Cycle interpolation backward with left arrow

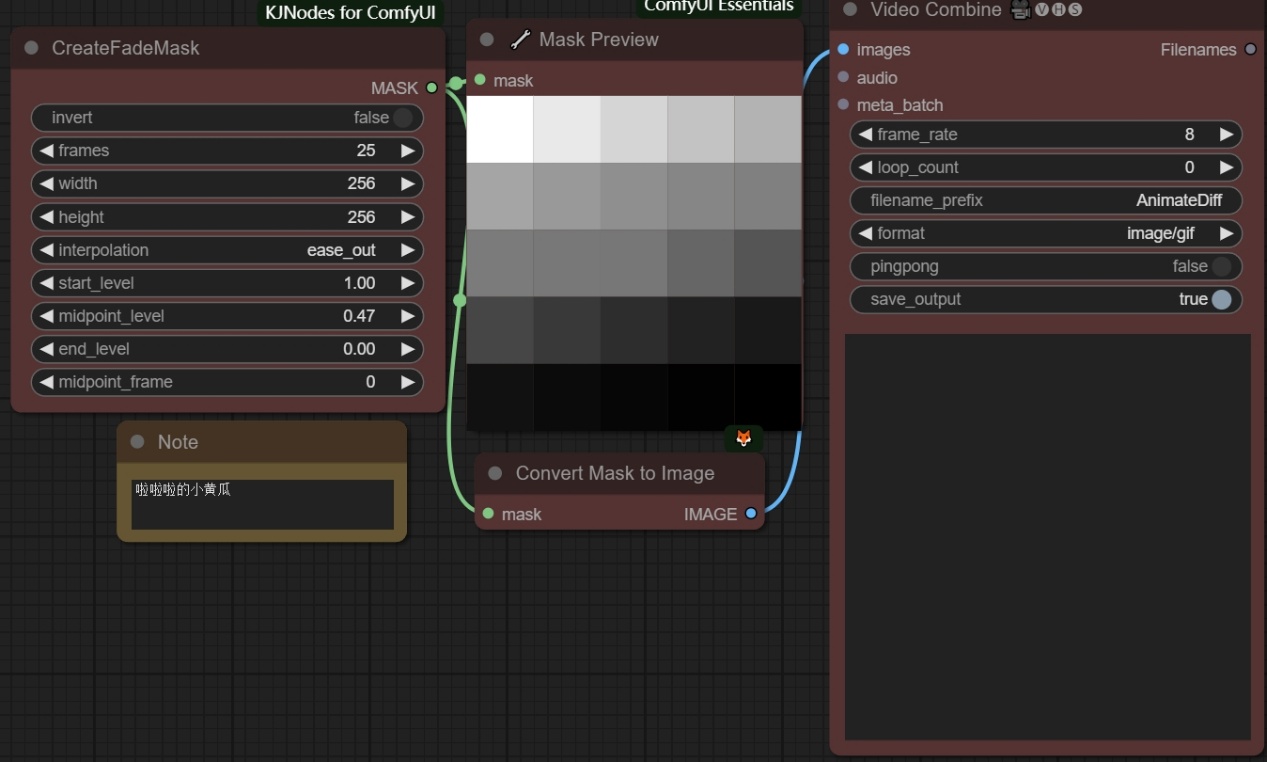[46, 250]
